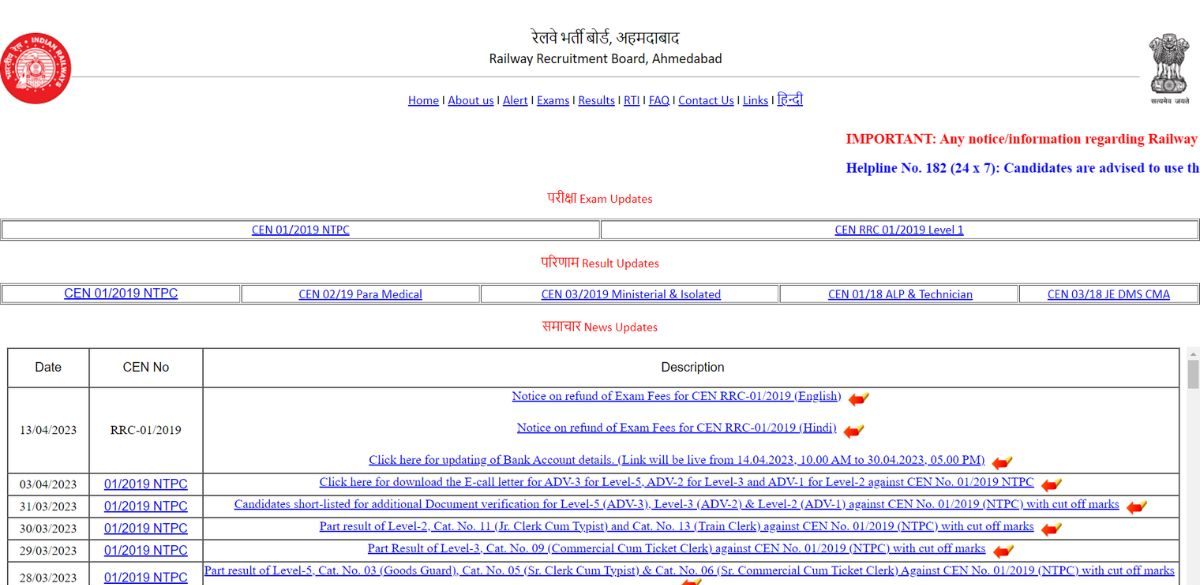The height and width of the screenshot is (585, 1200).
Task: Click the news table scrollbar thumb
Action: click(1192, 374)
